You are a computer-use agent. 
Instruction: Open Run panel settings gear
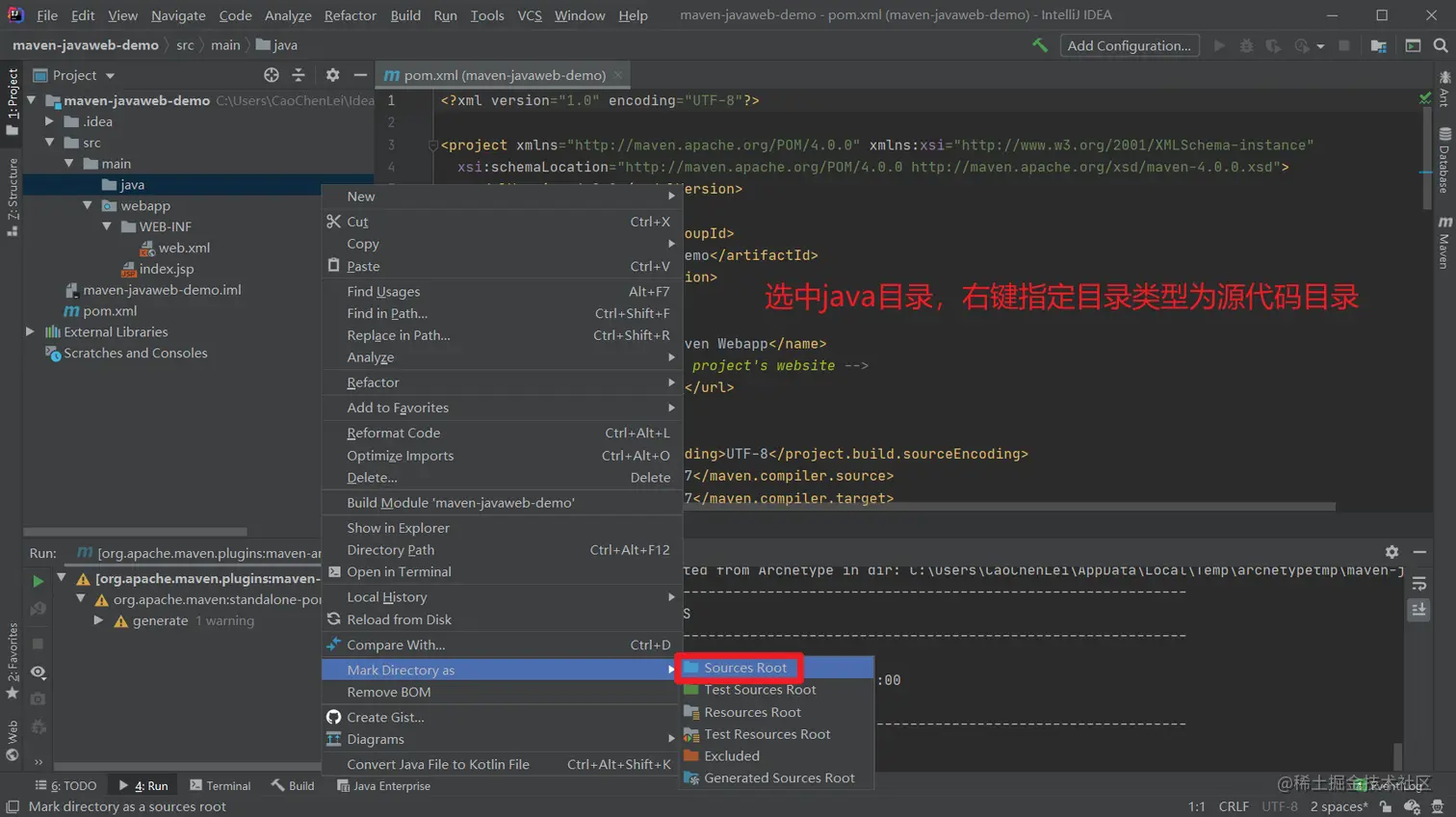coord(1391,552)
